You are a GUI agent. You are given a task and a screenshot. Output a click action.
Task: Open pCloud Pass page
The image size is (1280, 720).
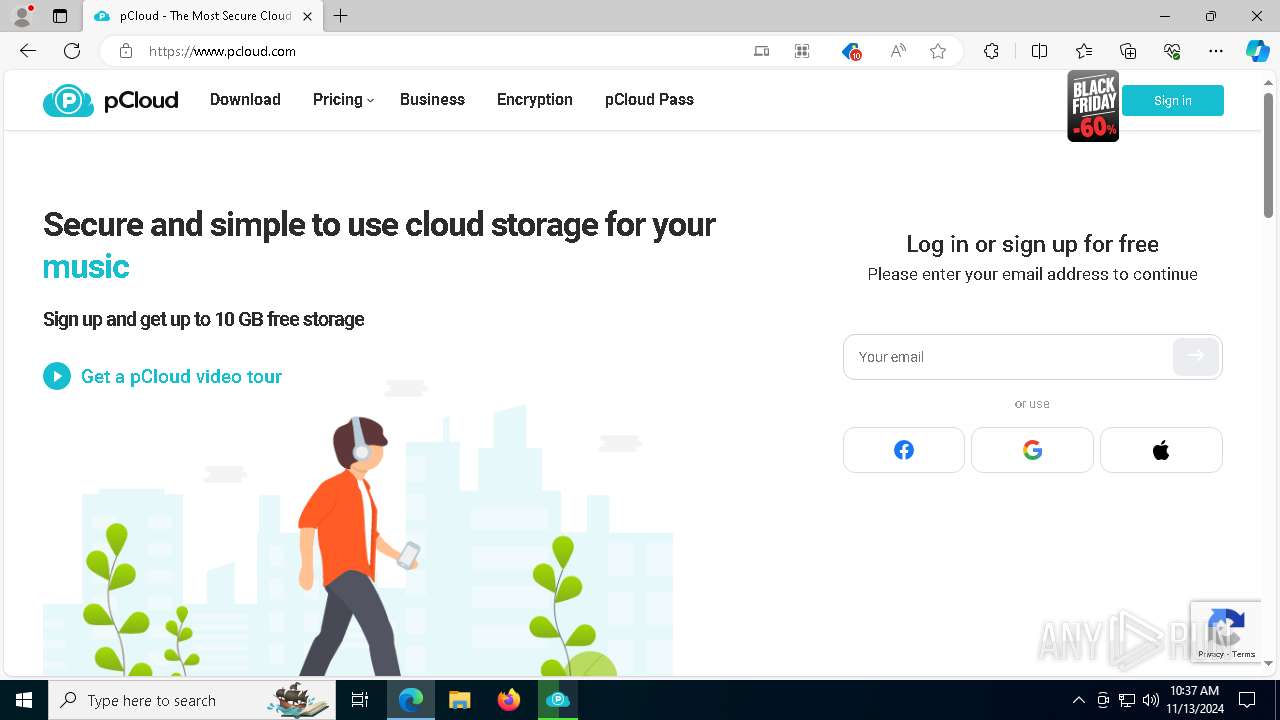[x=649, y=100]
